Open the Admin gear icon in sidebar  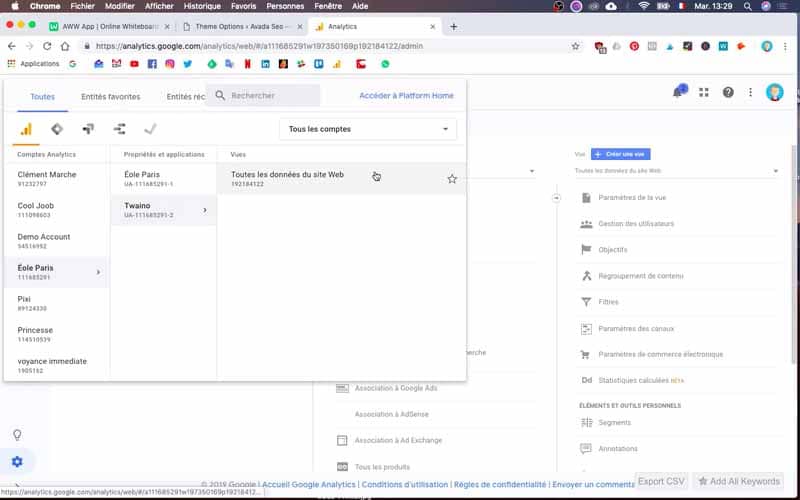17,462
